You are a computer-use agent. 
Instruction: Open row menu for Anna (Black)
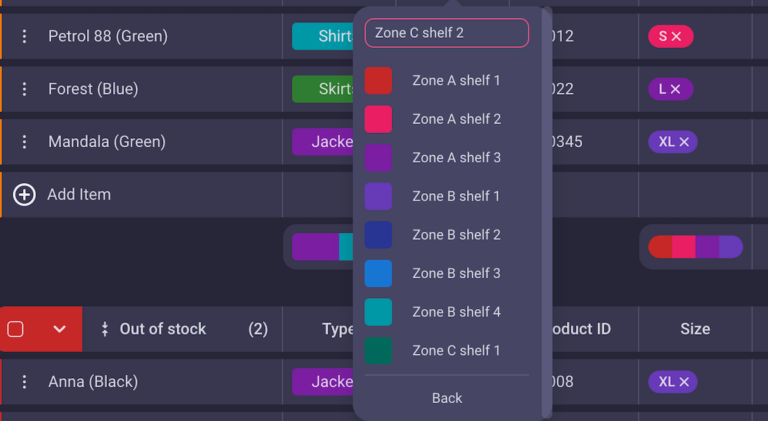pyautogui.click(x=24, y=382)
